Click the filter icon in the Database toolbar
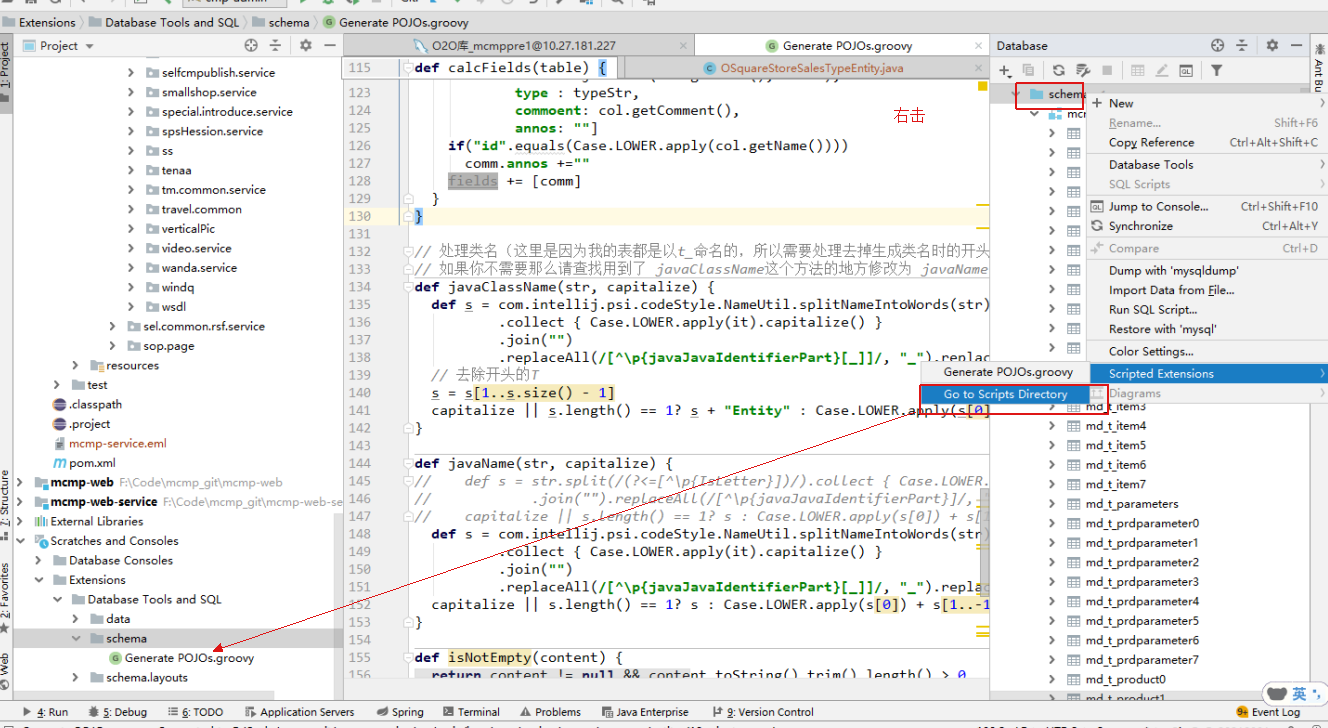This screenshot has width=1328, height=728. pos(1216,71)
